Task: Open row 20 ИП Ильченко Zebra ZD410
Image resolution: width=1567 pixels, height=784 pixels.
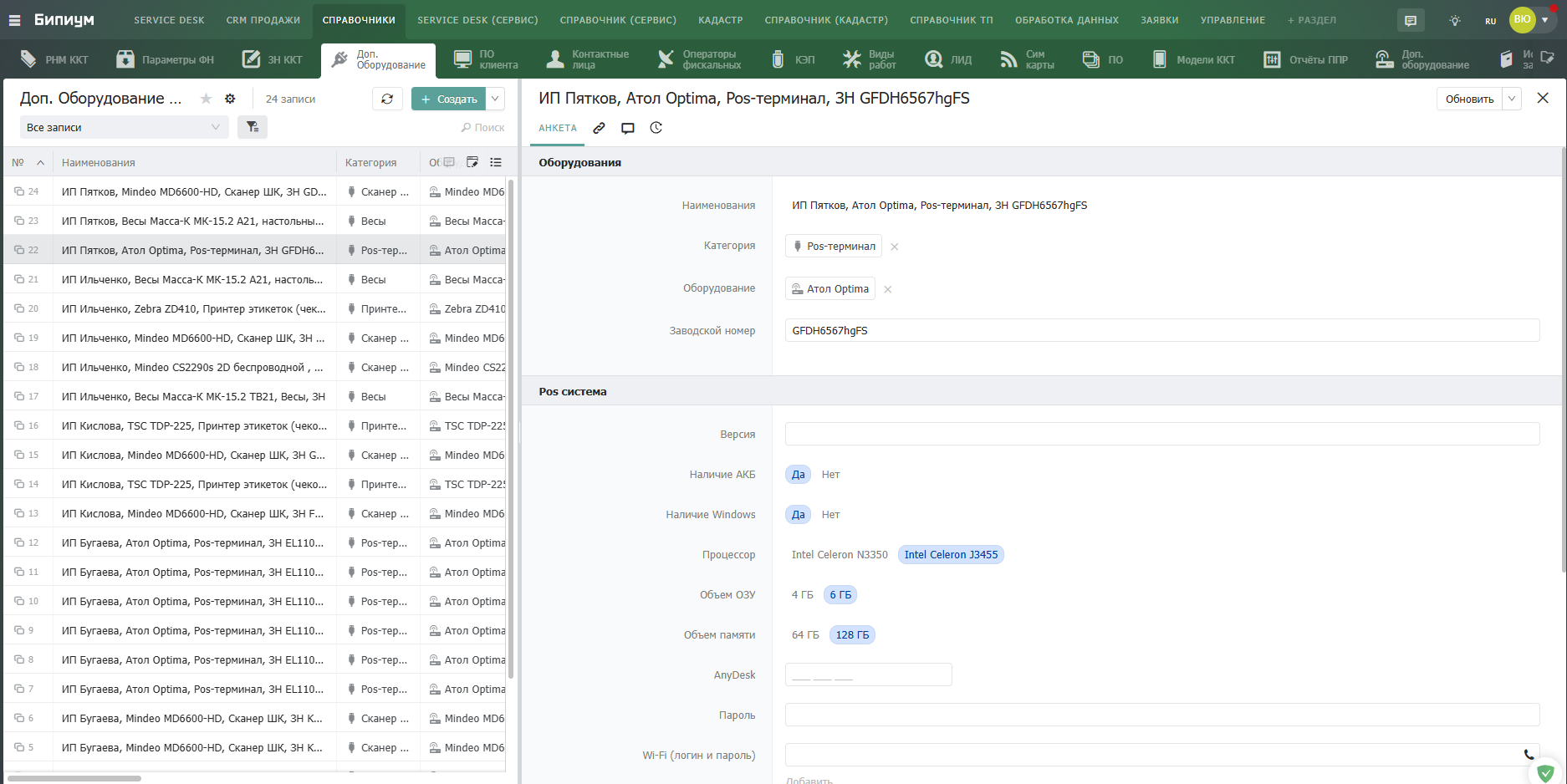Action: pos(255,308)
